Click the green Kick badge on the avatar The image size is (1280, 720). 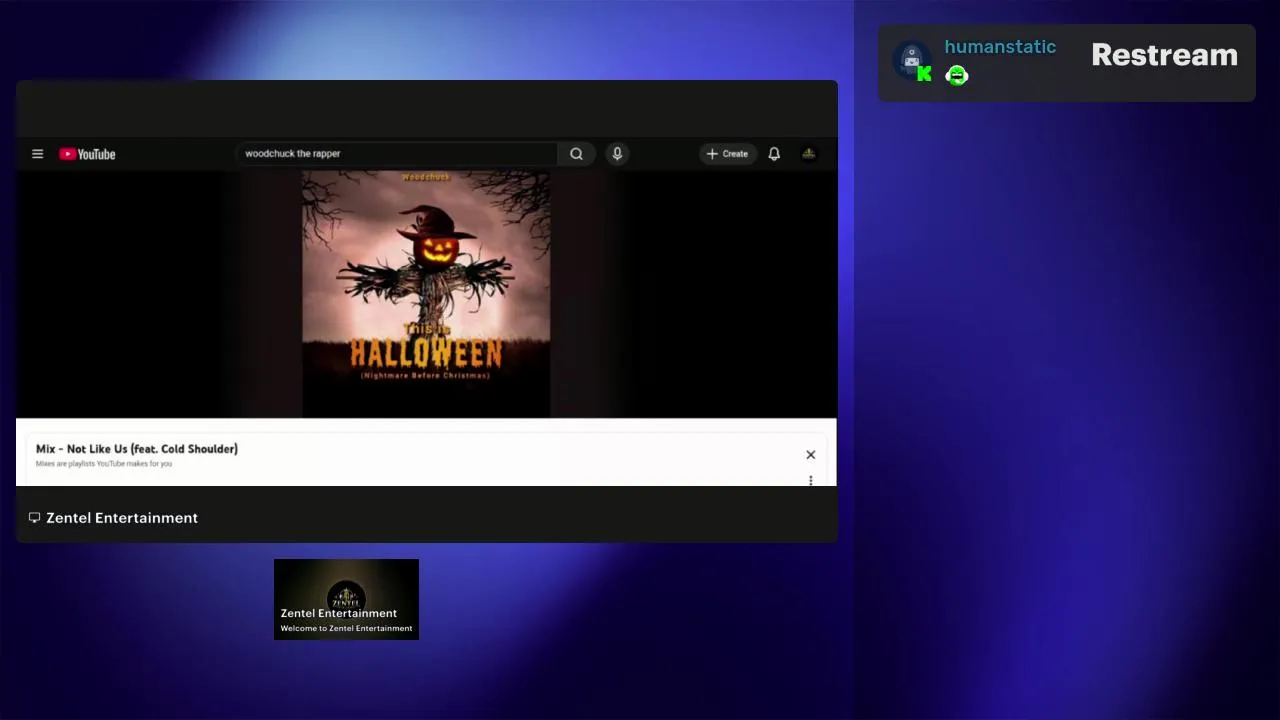point(925,74)
